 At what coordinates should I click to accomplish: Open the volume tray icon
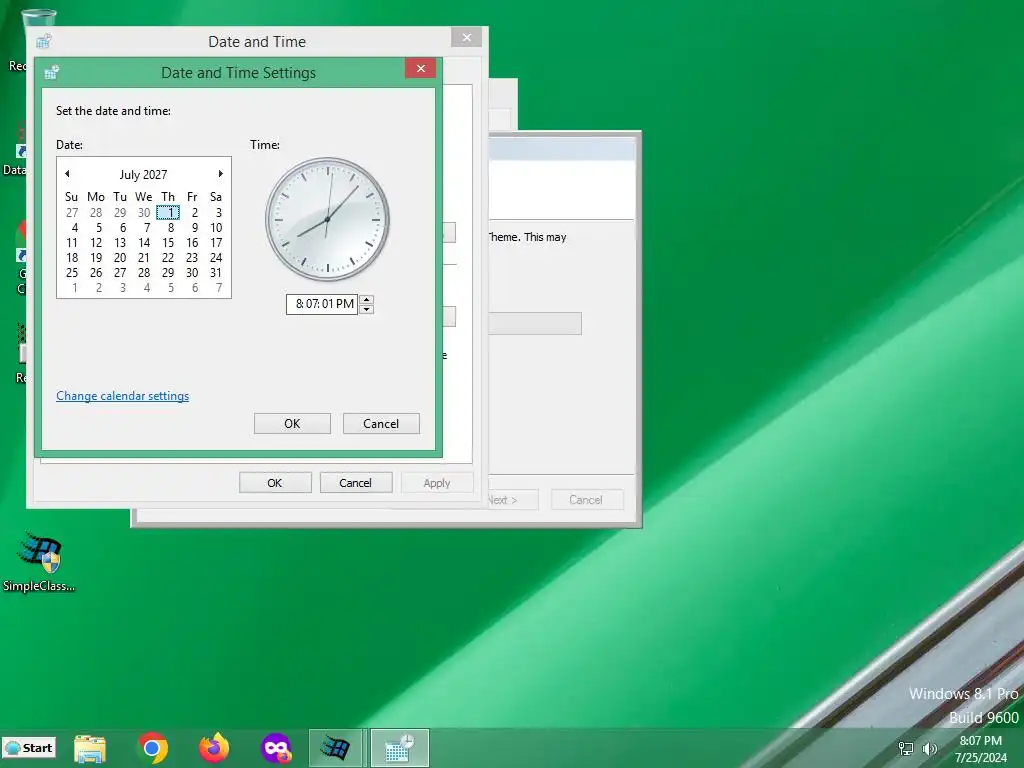(x=929, y=748)
